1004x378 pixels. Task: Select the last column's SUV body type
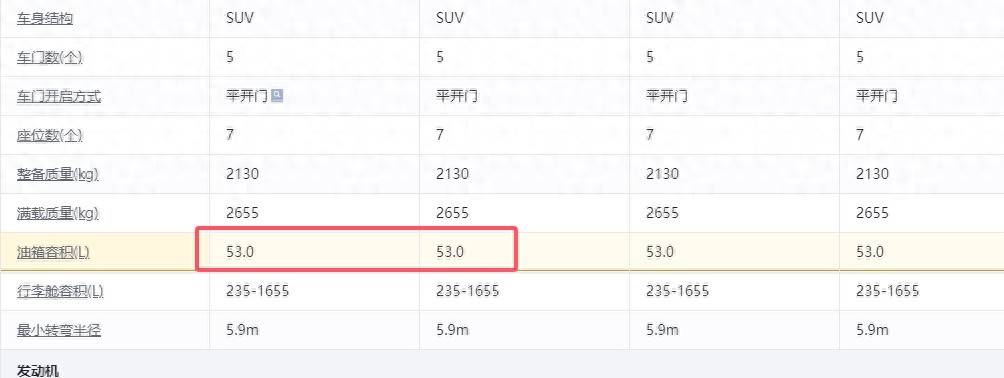click(870, 18)
